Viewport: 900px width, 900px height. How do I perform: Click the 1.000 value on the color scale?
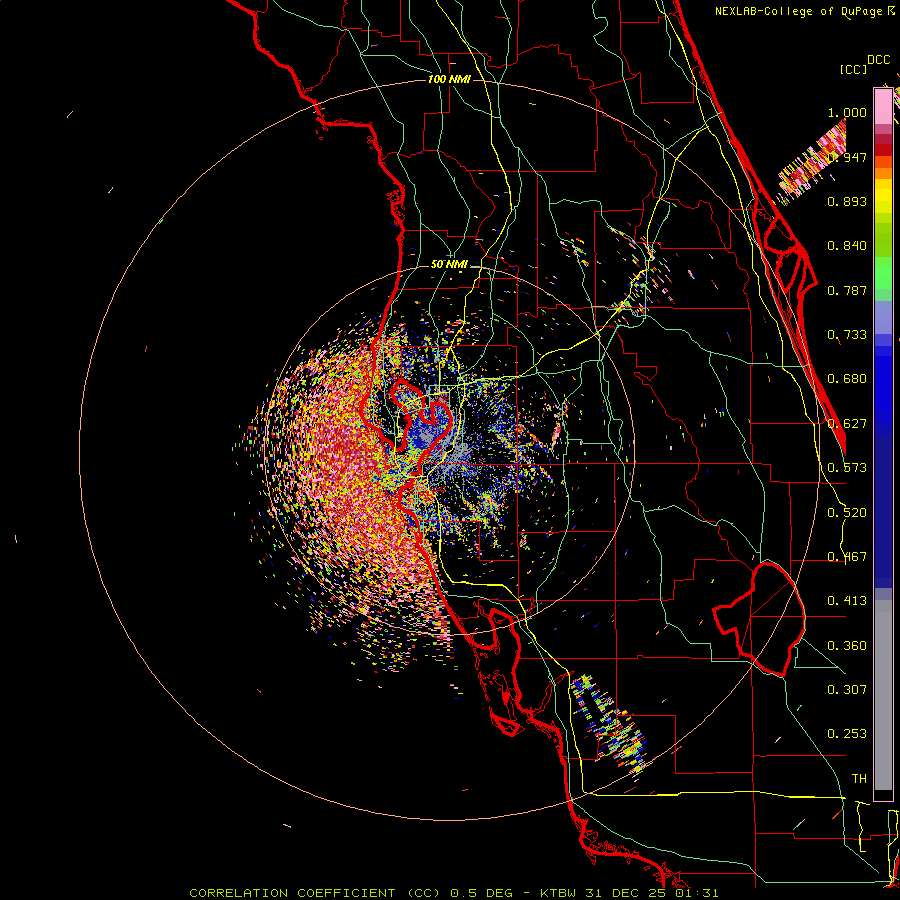[x=847, y=112]
